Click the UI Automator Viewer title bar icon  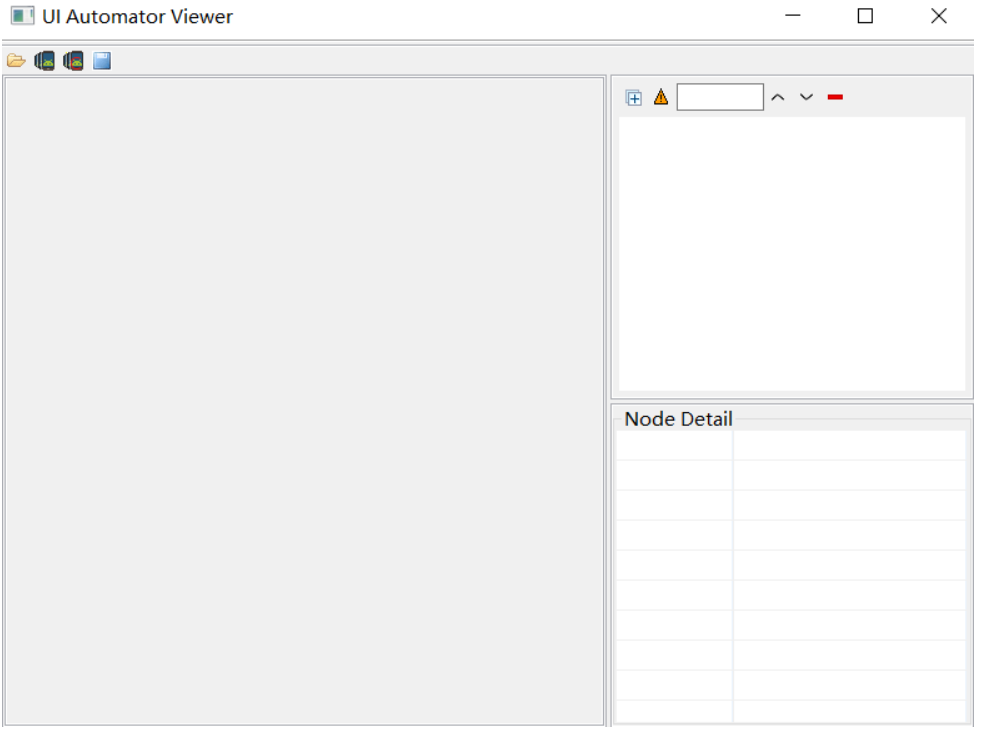[23, 16]
